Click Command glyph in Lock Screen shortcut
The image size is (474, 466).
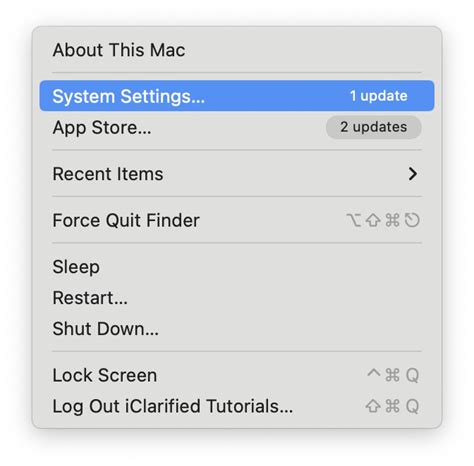tap(392, 375)
